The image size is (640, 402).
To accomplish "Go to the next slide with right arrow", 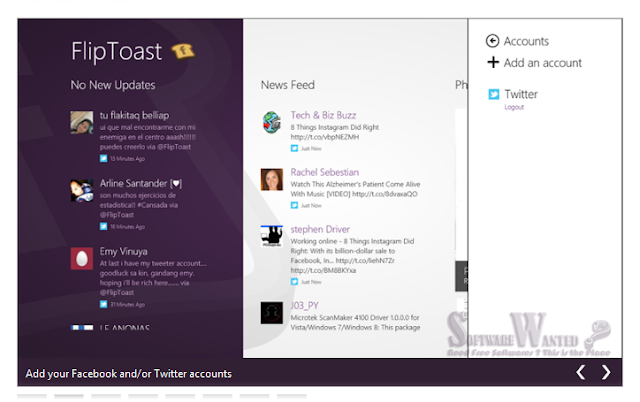I will [606, 372].
